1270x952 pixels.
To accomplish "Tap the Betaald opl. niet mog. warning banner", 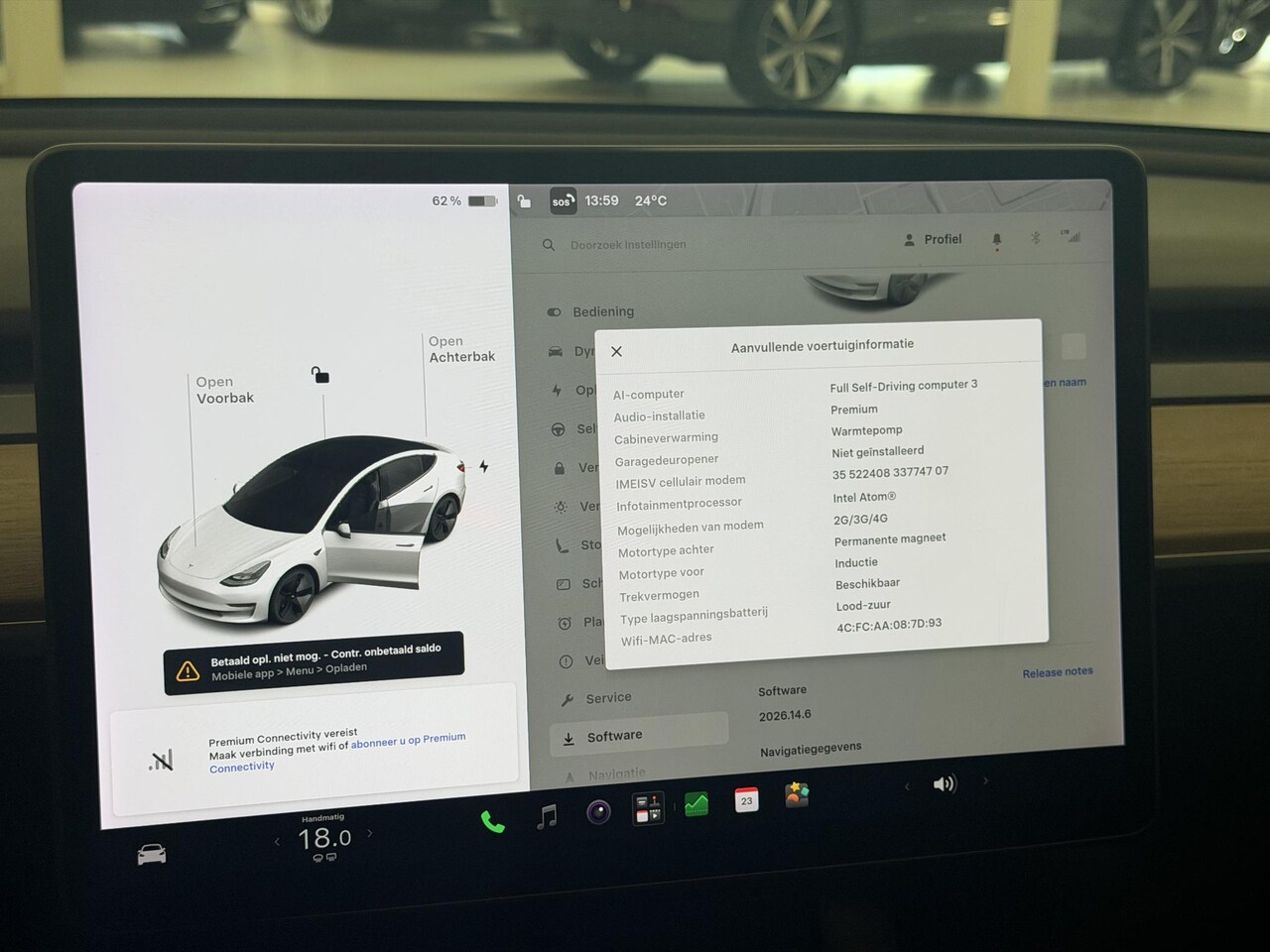I will click(314, 661).
